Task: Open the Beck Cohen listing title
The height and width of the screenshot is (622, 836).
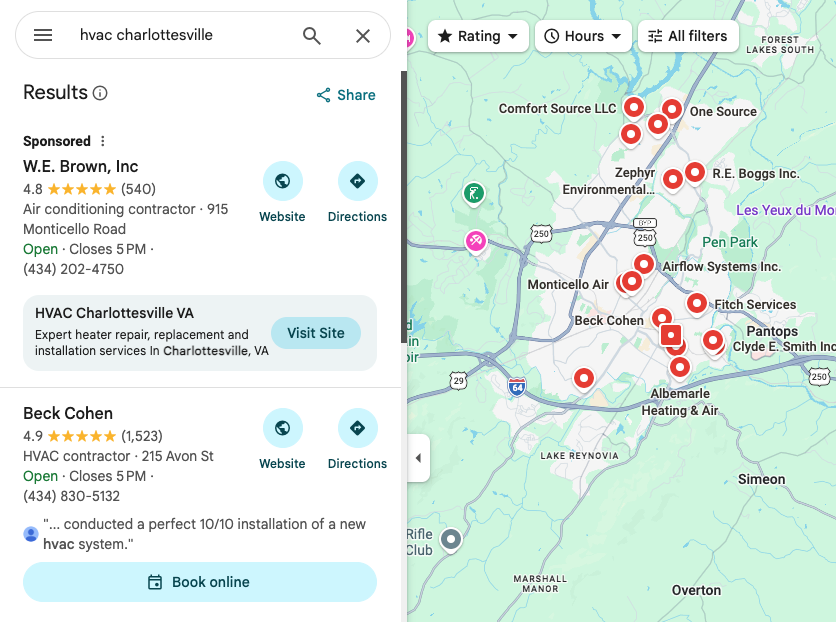Action: point(68,414)
